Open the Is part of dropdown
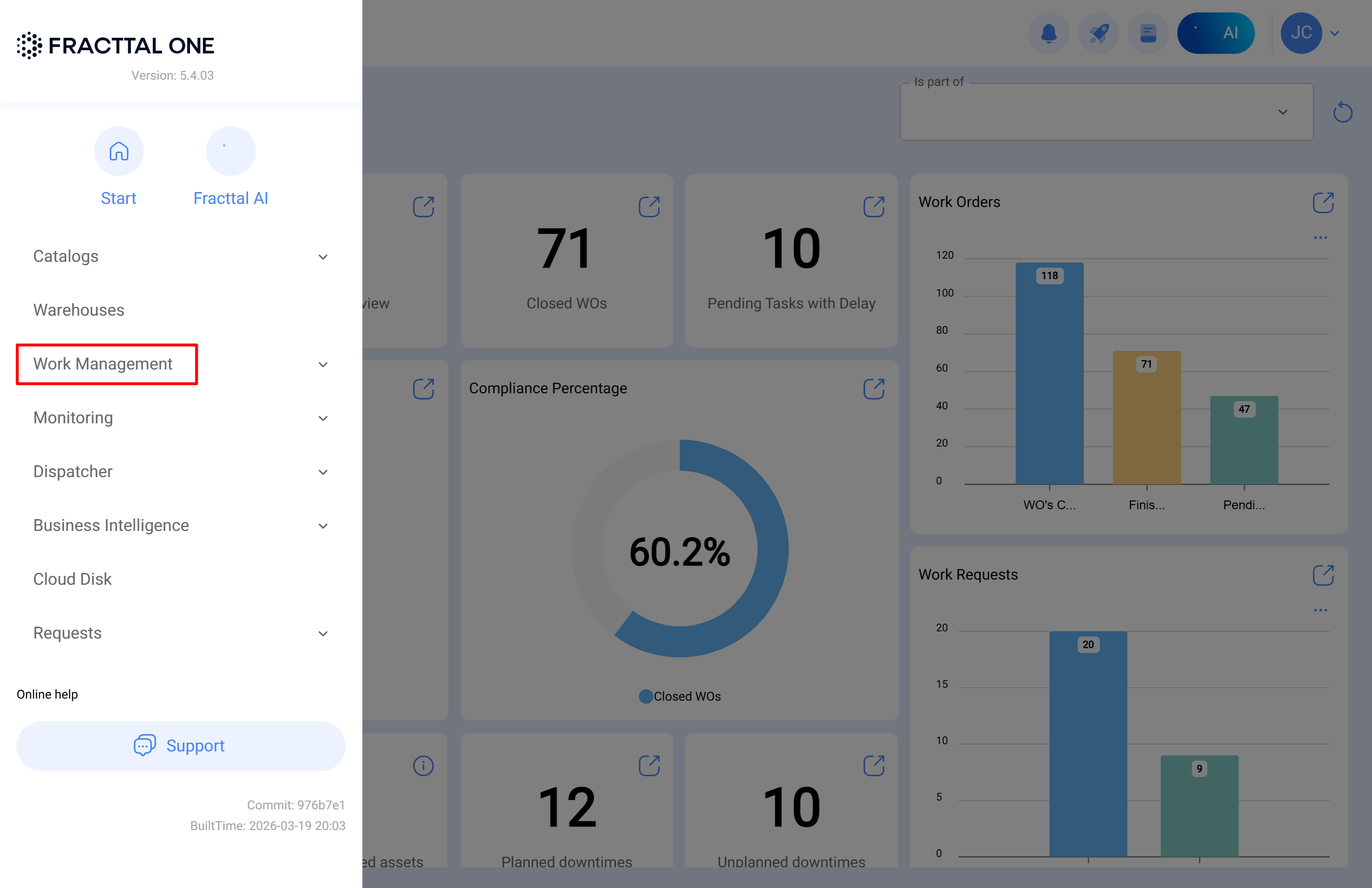Image resolution: width=1372 pixels, height=888 pixels. click(1106, 112)
